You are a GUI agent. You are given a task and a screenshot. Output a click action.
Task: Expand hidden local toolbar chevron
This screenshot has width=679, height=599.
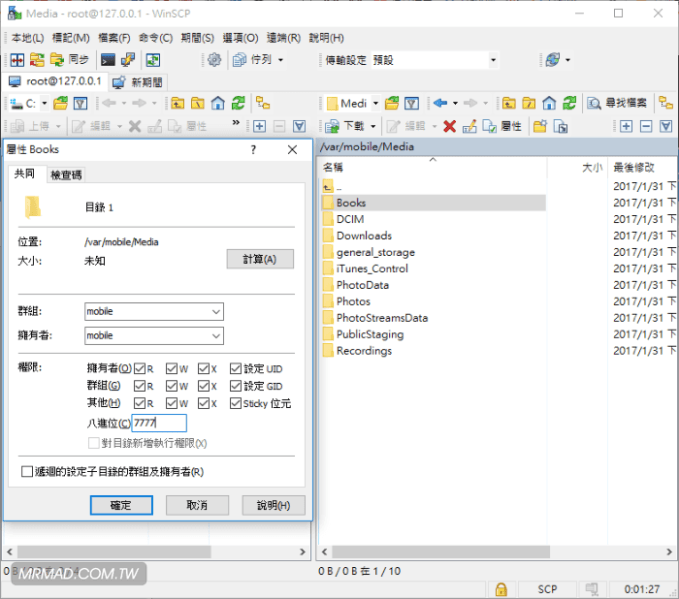236,123
